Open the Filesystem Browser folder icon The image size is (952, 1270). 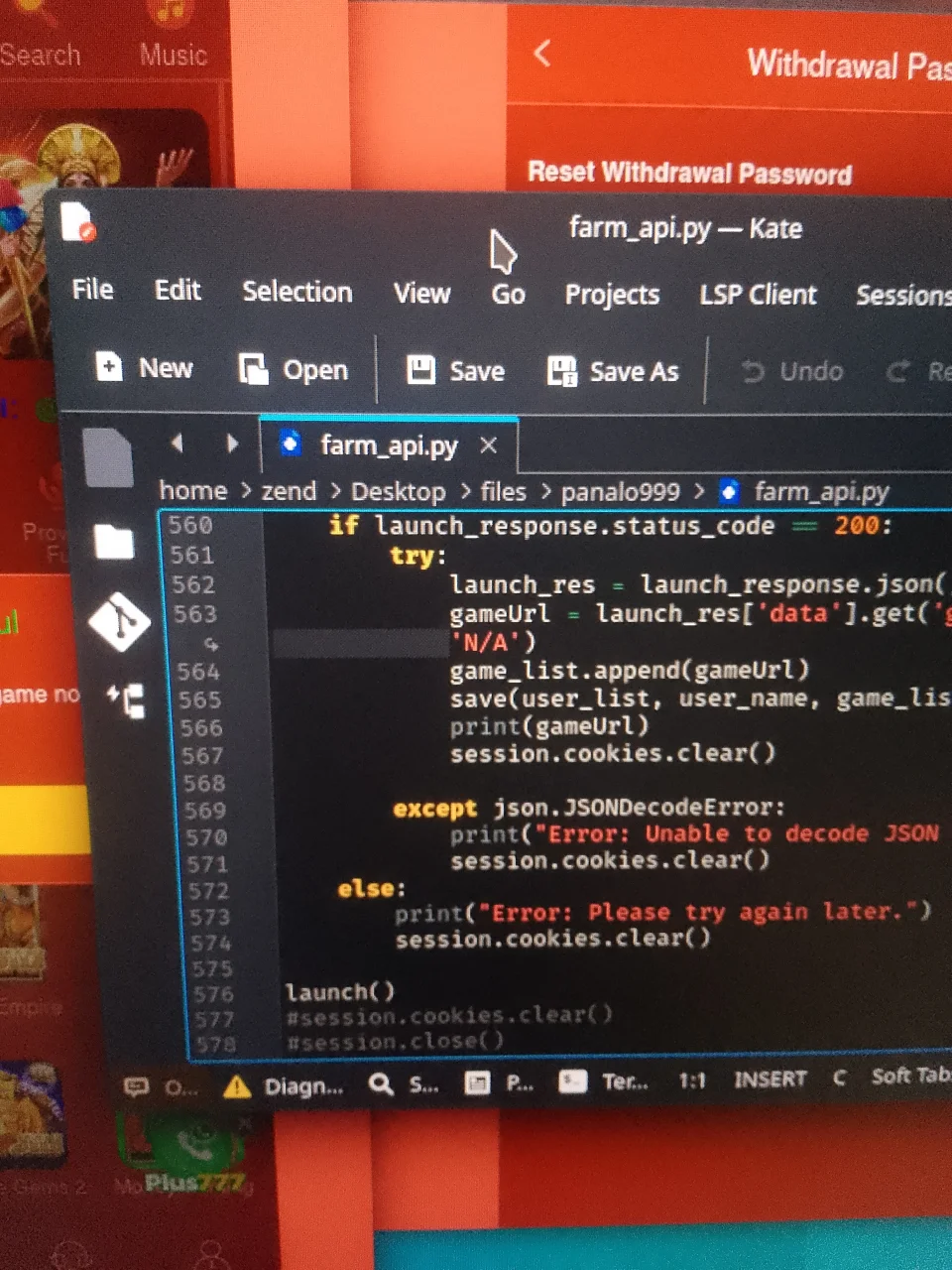point(113,541)
